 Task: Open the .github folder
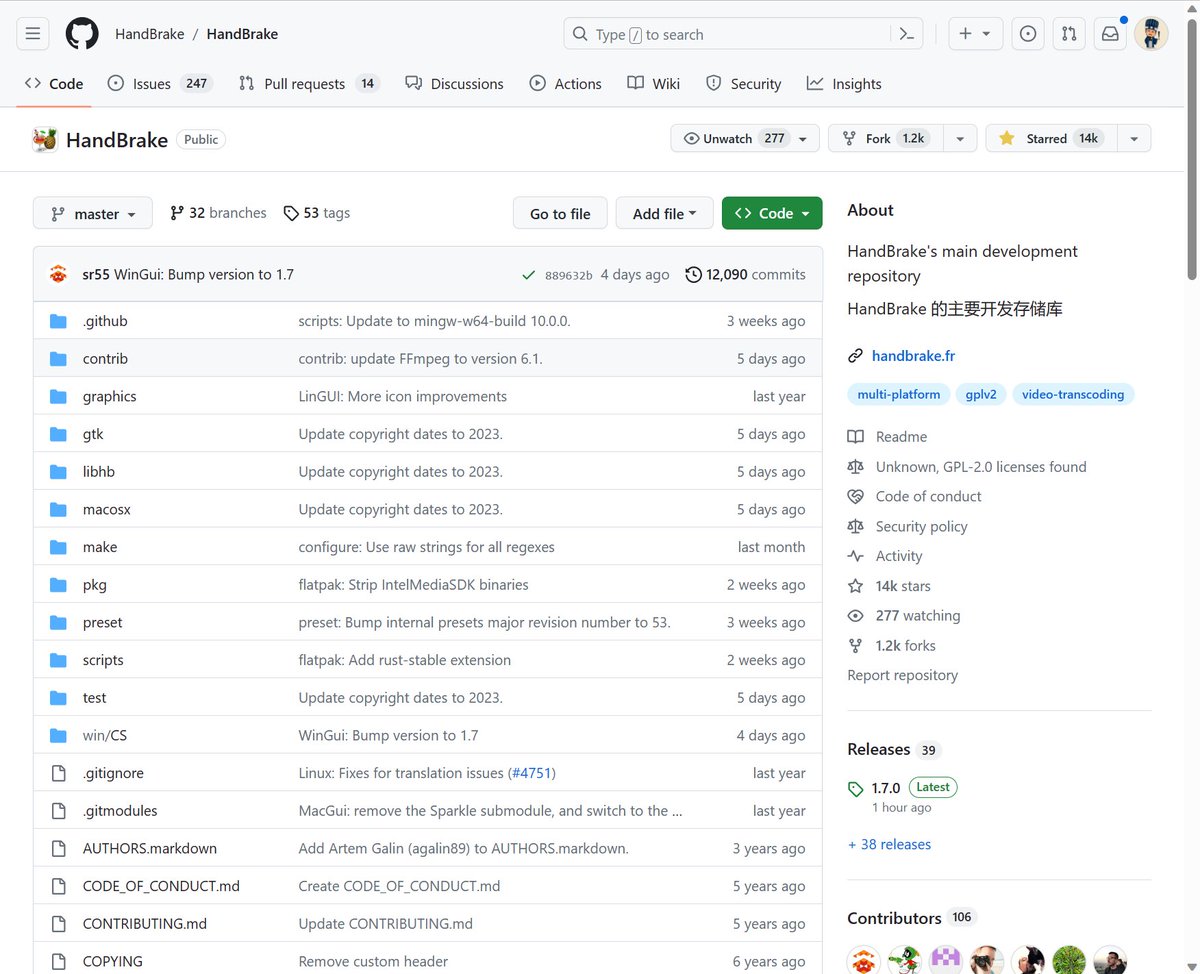[x=105, y=321]
